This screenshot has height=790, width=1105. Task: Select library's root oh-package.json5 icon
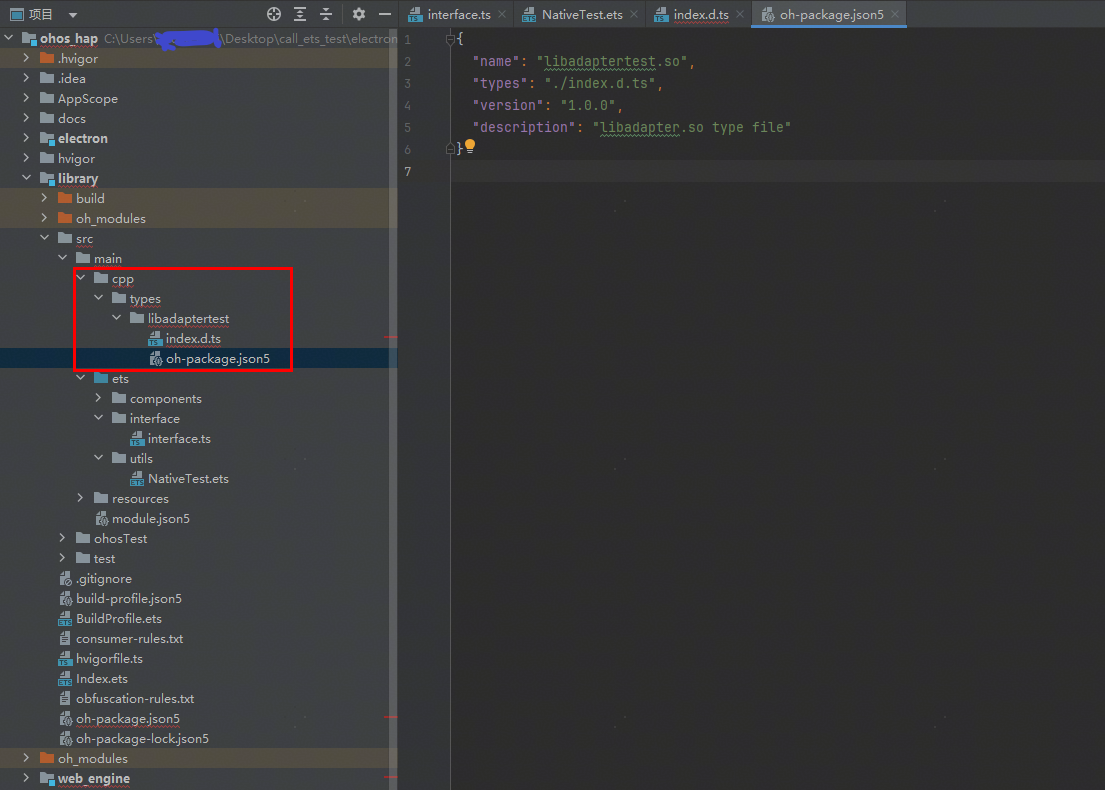pyautogui.click(x=65, y=719)
